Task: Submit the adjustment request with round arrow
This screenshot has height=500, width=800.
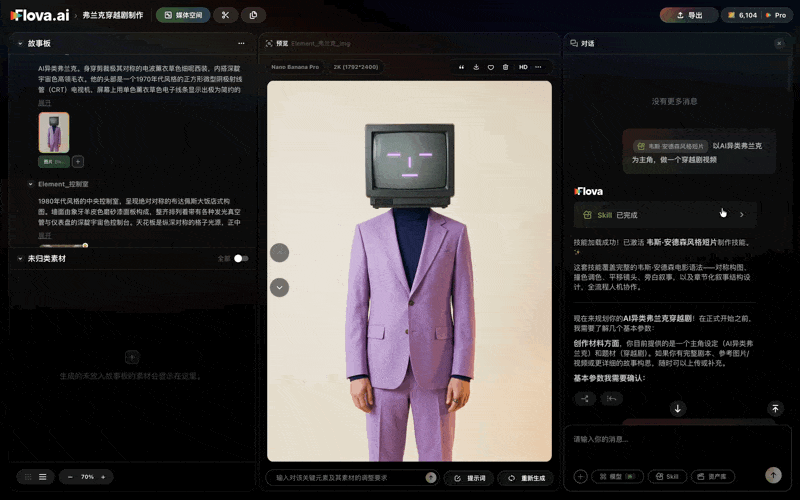Action: click(431, 478)
